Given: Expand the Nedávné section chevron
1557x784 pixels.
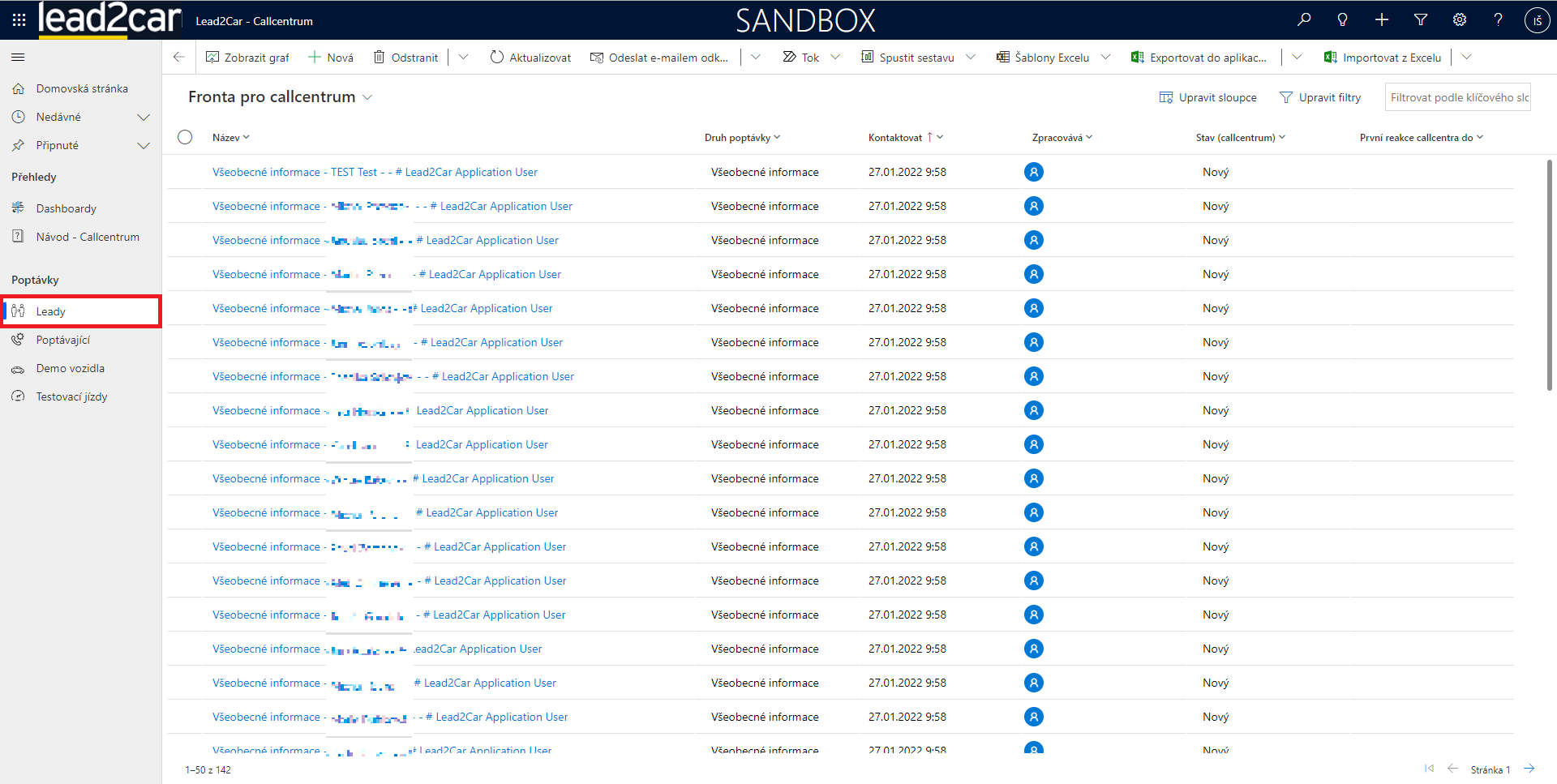Looking at the screenshot, I should (x=144, y=118).
